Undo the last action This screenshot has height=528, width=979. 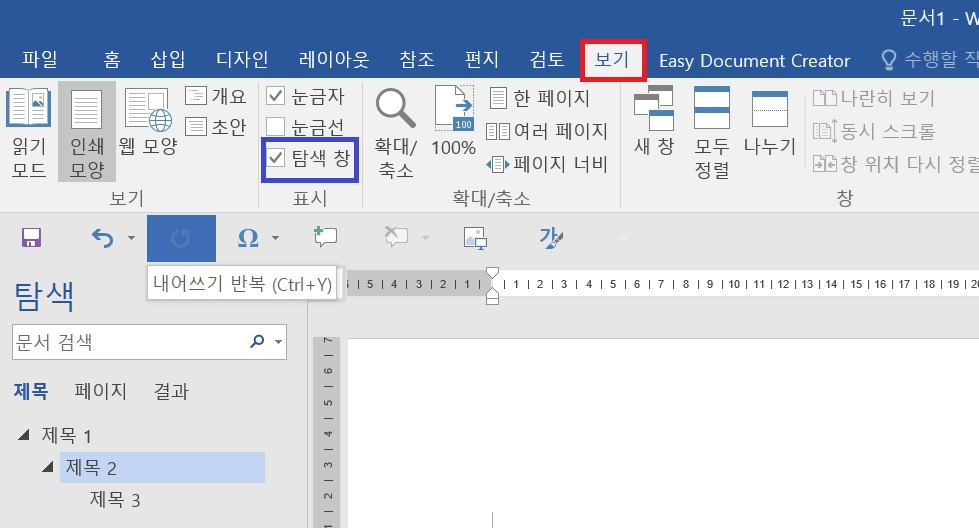pyautogui.click(x=102, y=238)
